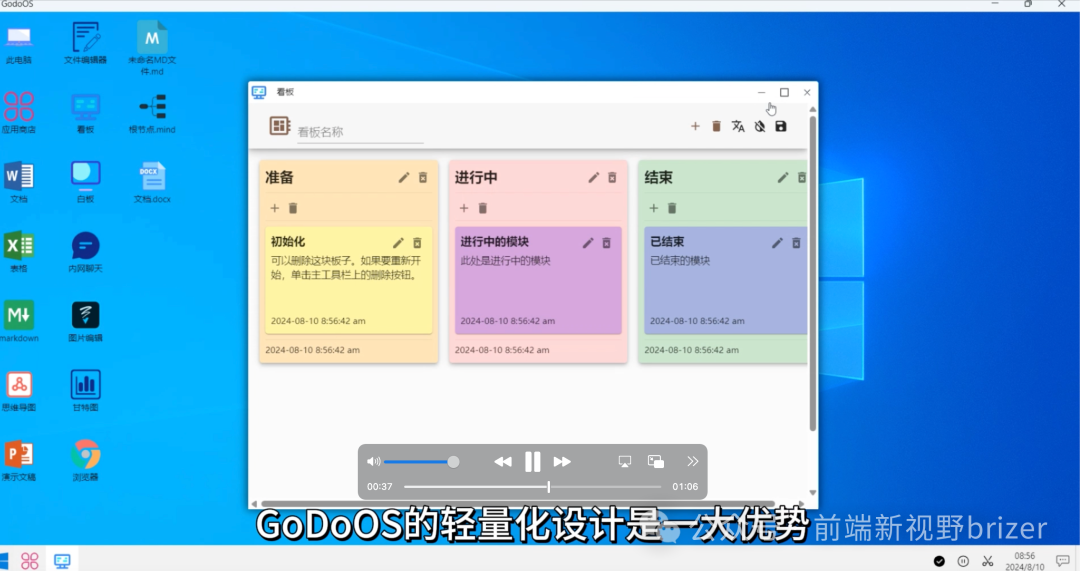
Task: Open the taskbar notification center icon
Action: click(1062, 561)
